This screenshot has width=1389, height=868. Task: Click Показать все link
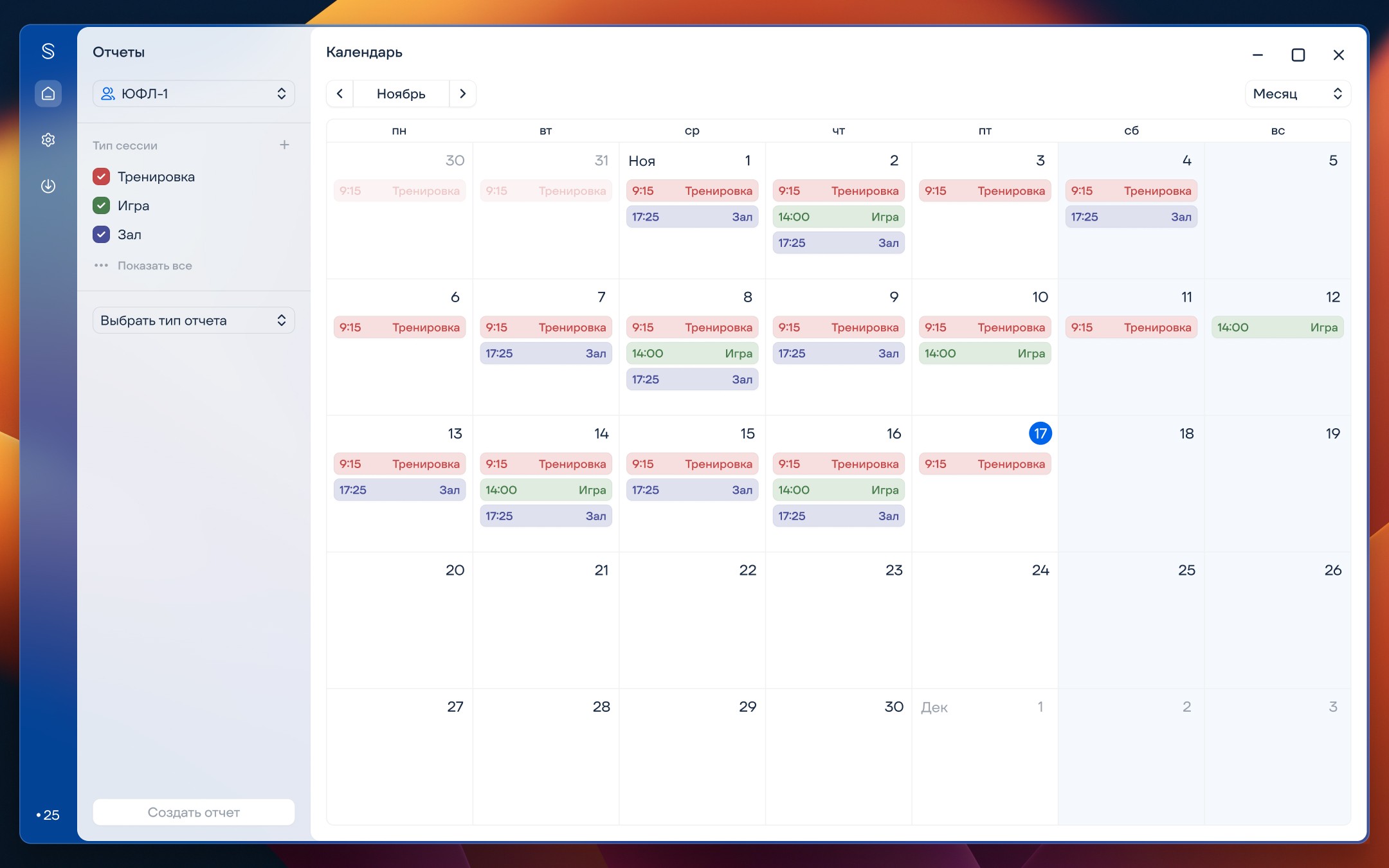tap(154, 266)
